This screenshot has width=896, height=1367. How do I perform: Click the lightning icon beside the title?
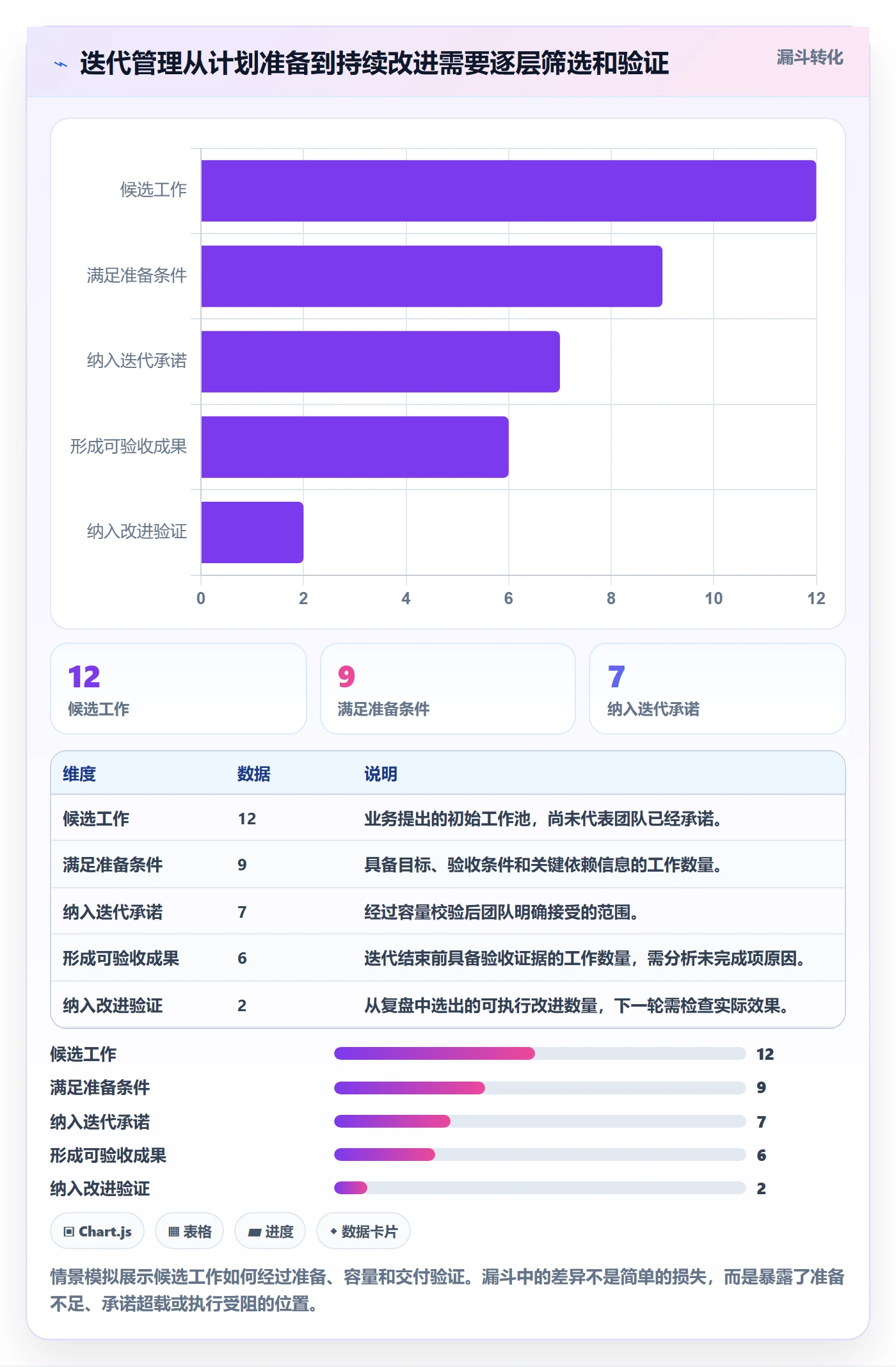(61, 64)
